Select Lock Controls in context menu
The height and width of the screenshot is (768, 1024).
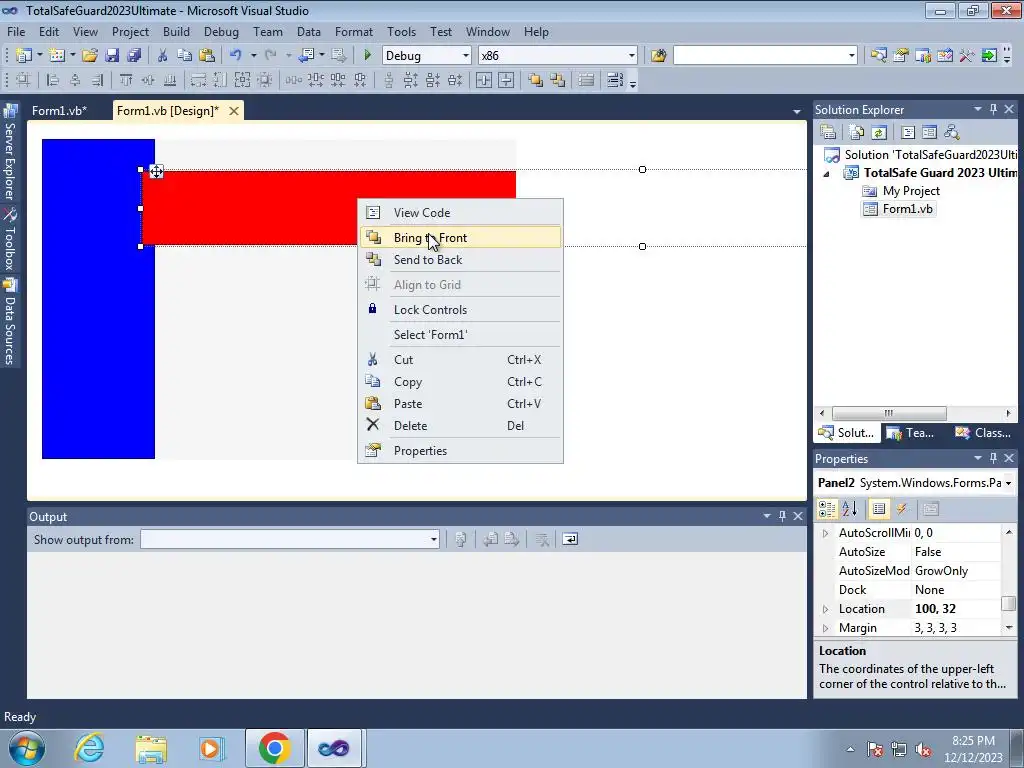pos(460,310)
